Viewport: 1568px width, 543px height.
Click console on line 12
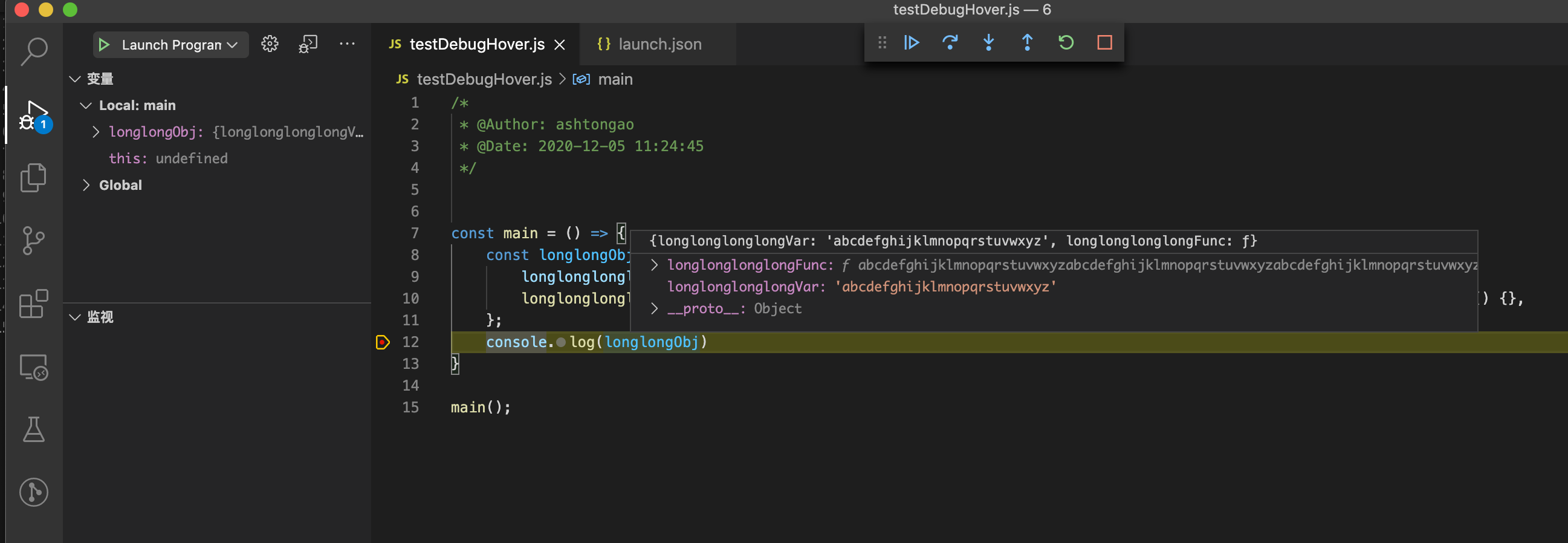(516, 342)
